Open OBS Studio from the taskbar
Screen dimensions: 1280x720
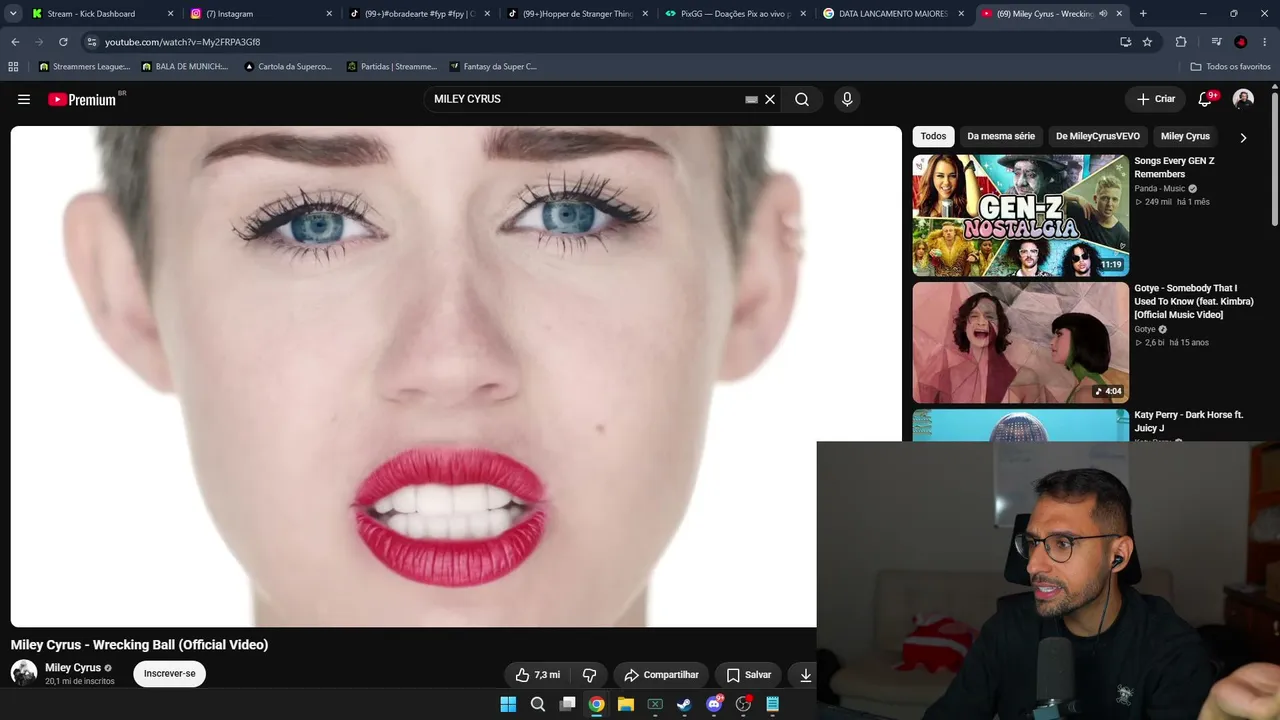pos(743,704)
